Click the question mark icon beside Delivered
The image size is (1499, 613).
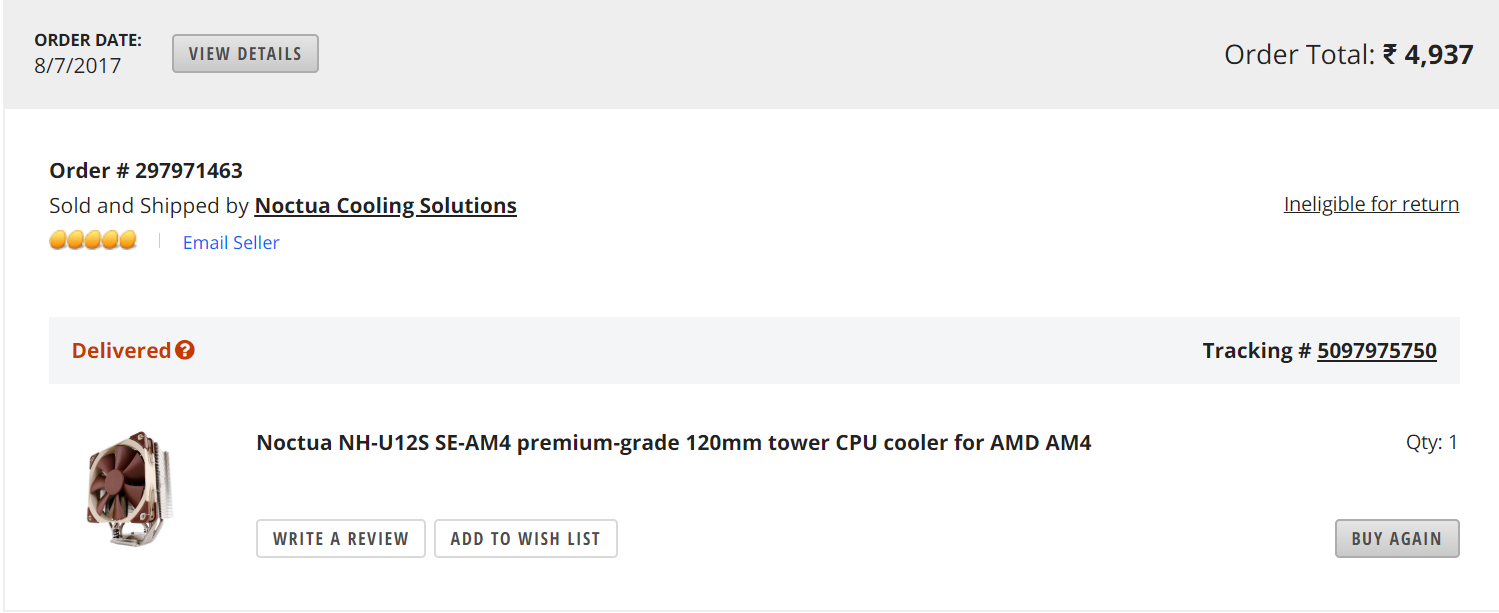click(184, 350)
